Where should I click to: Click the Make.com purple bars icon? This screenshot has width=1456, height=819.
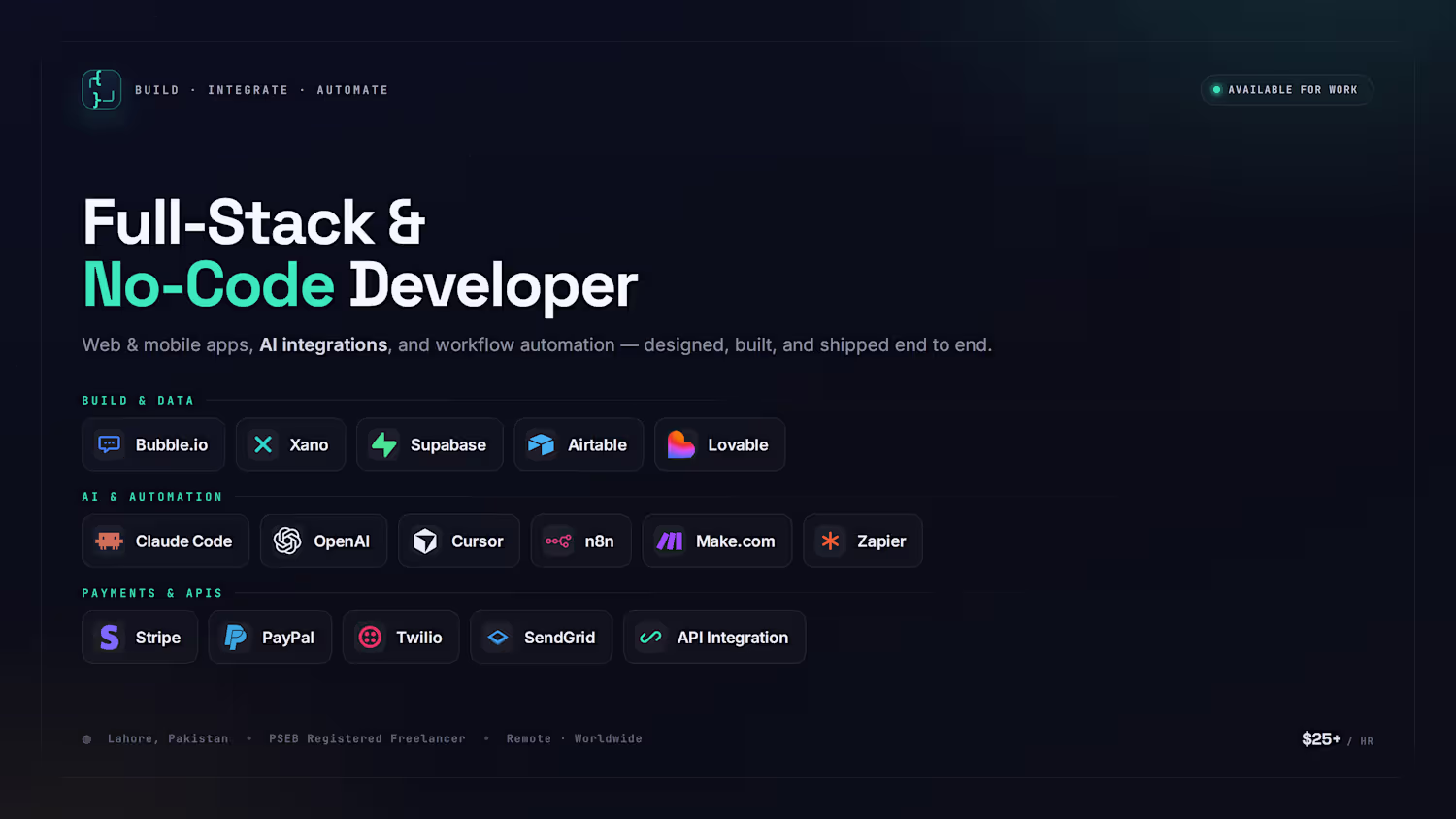pyautogui.click(x=670, y=541)
